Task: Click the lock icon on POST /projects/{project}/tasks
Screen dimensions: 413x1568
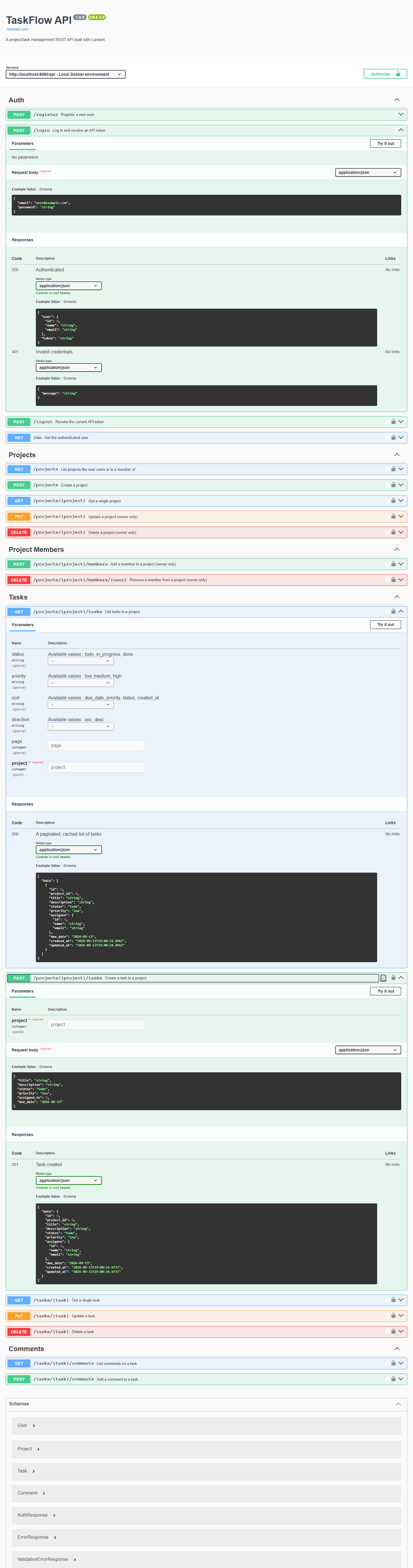Action: tap(393, 978)
